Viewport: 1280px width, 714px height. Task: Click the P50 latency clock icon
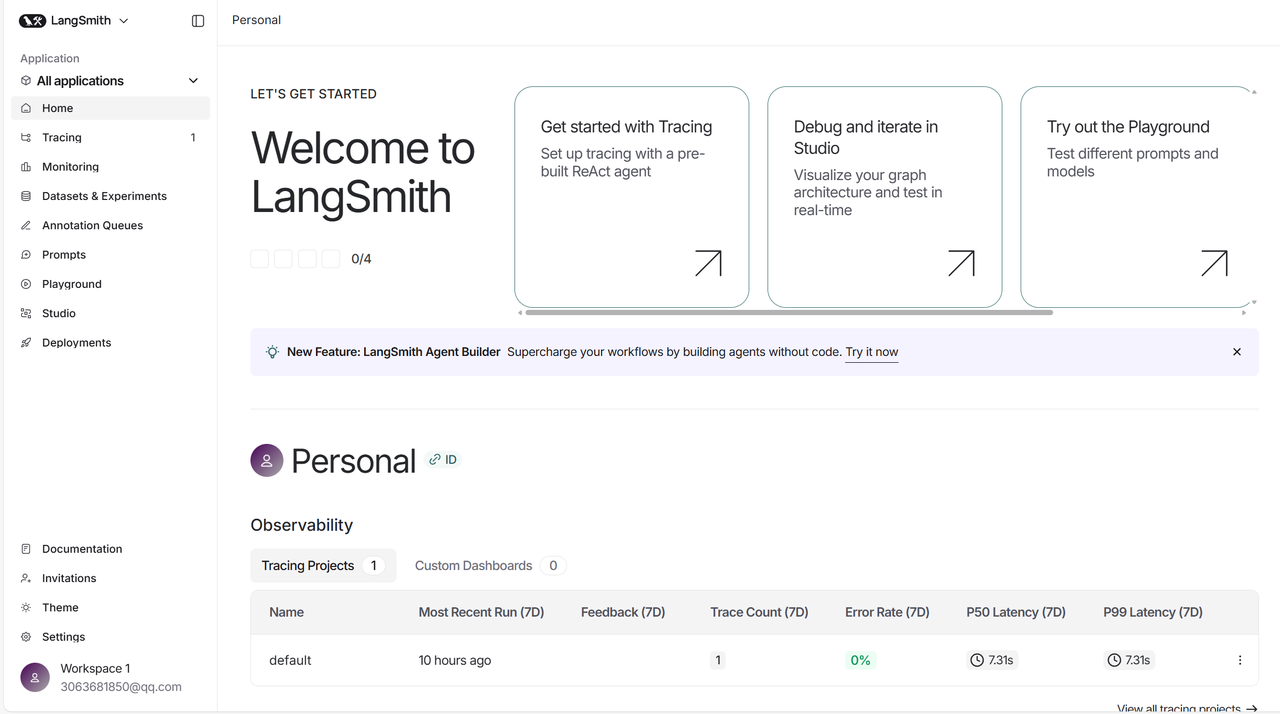[x=977, y=660]
